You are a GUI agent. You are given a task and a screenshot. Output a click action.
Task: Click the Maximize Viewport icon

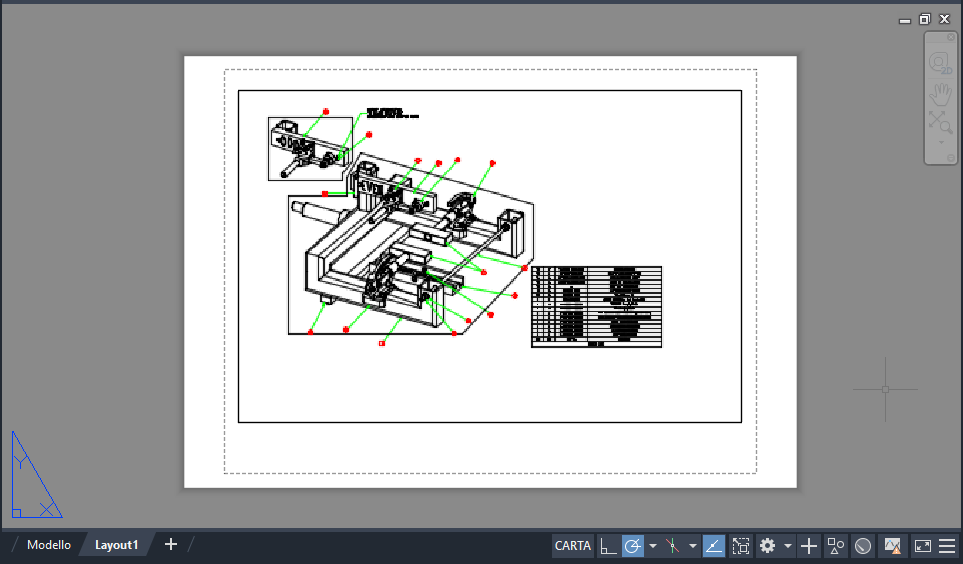[741, 546]
